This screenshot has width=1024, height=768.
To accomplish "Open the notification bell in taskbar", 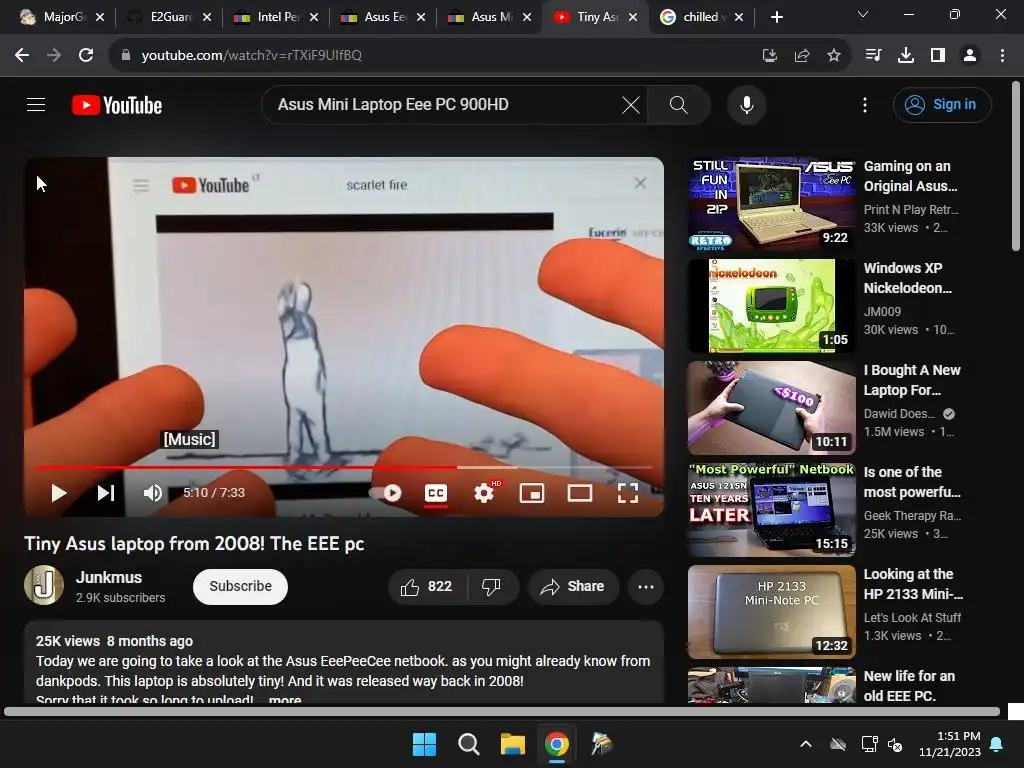I will point(997,744).
